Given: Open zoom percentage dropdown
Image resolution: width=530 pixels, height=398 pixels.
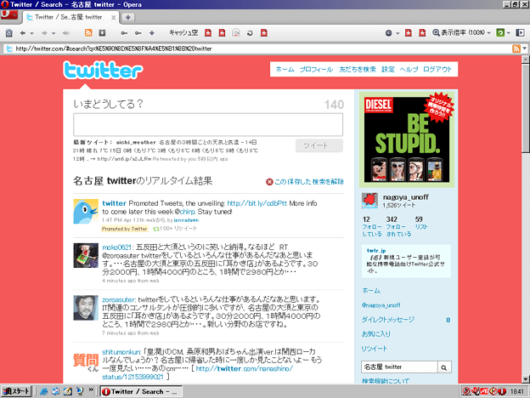Looking at the screenshot, I should point(489,33).
